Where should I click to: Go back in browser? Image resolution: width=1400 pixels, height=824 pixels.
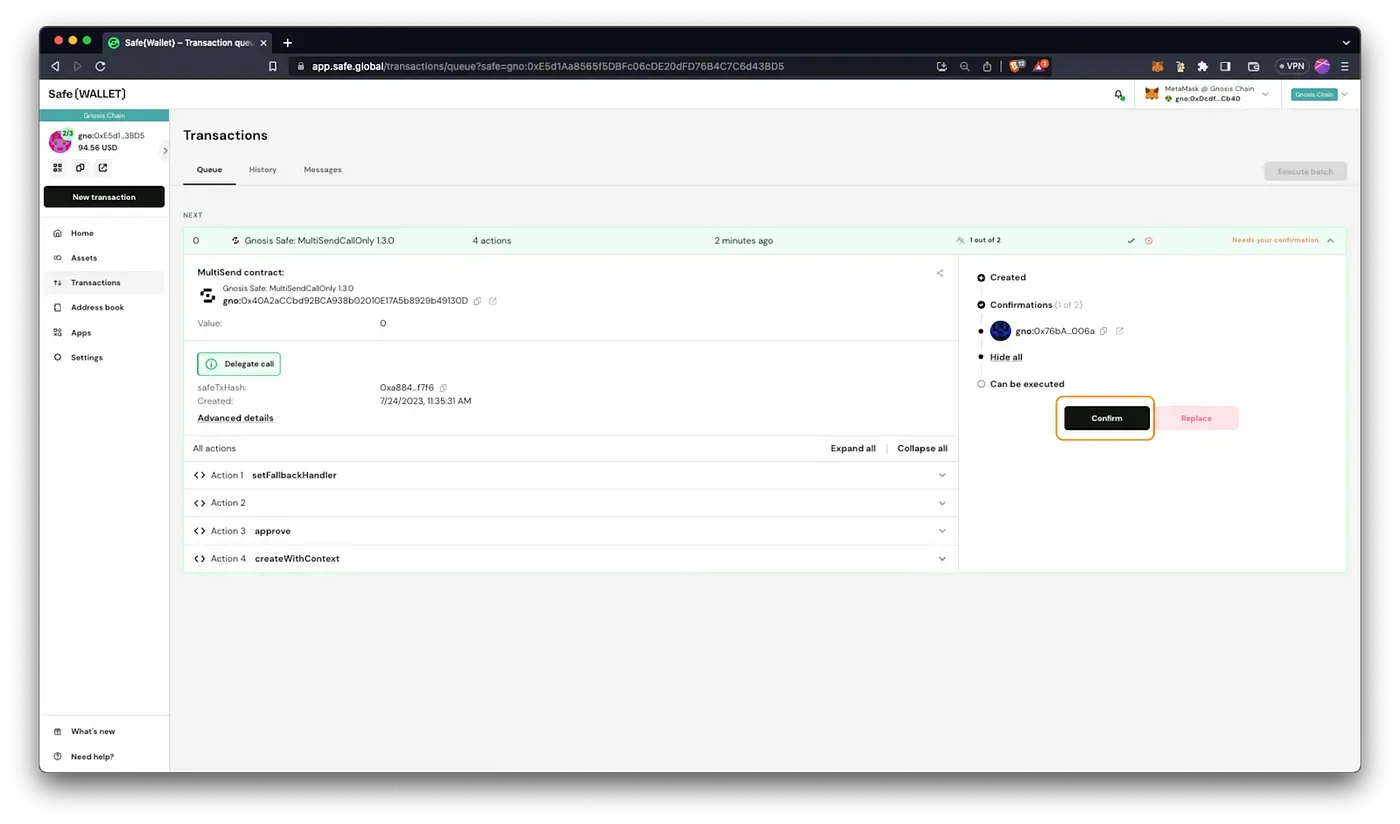point(55,66)
